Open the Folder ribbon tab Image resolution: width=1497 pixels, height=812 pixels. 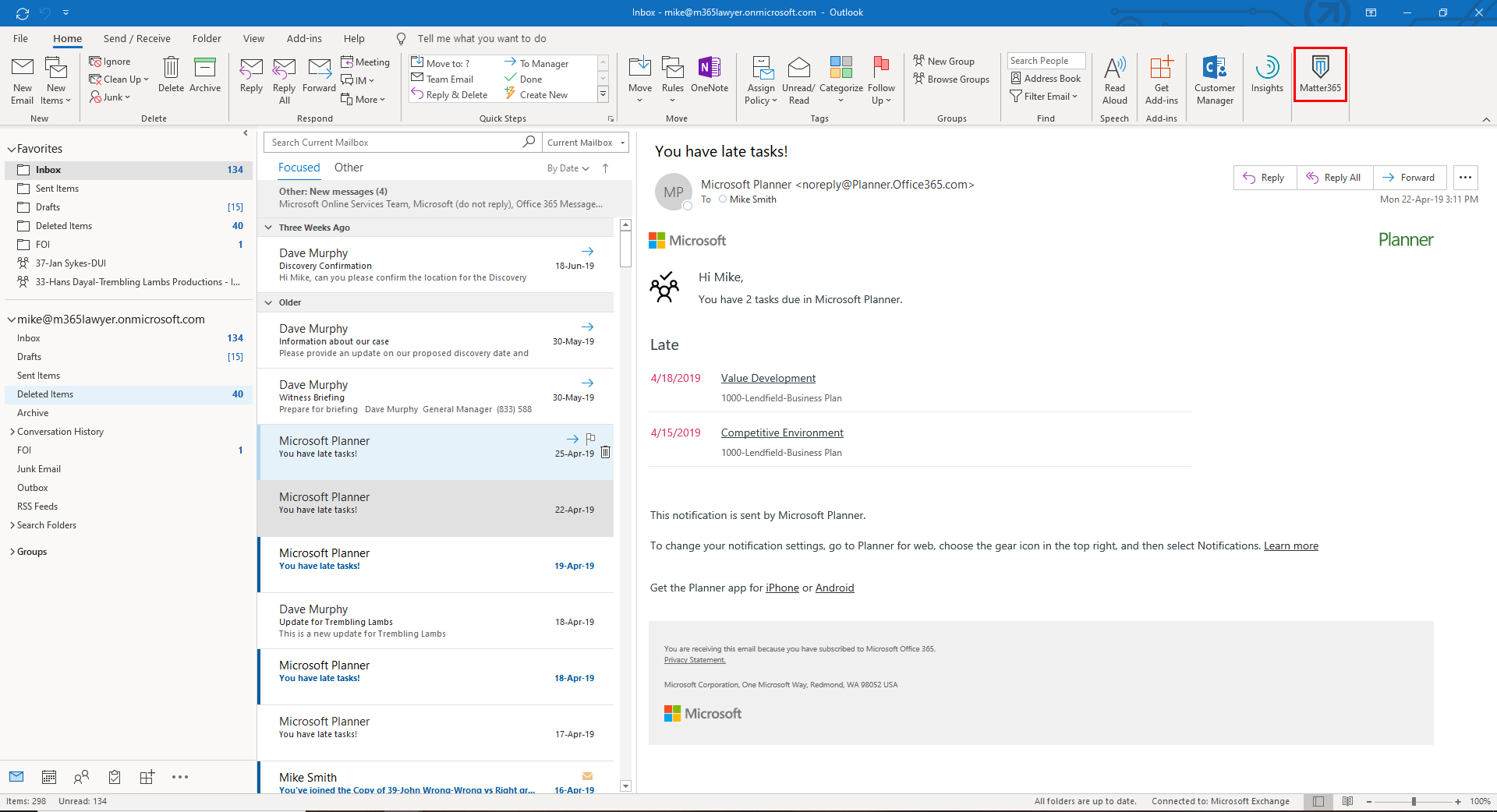point(207,38)
